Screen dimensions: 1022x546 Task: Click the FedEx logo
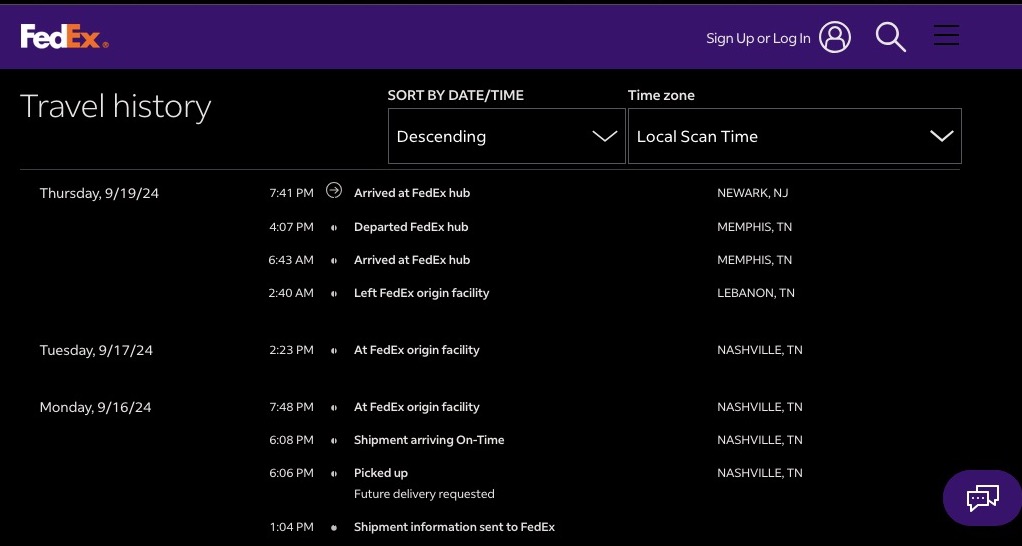[64, 38]
